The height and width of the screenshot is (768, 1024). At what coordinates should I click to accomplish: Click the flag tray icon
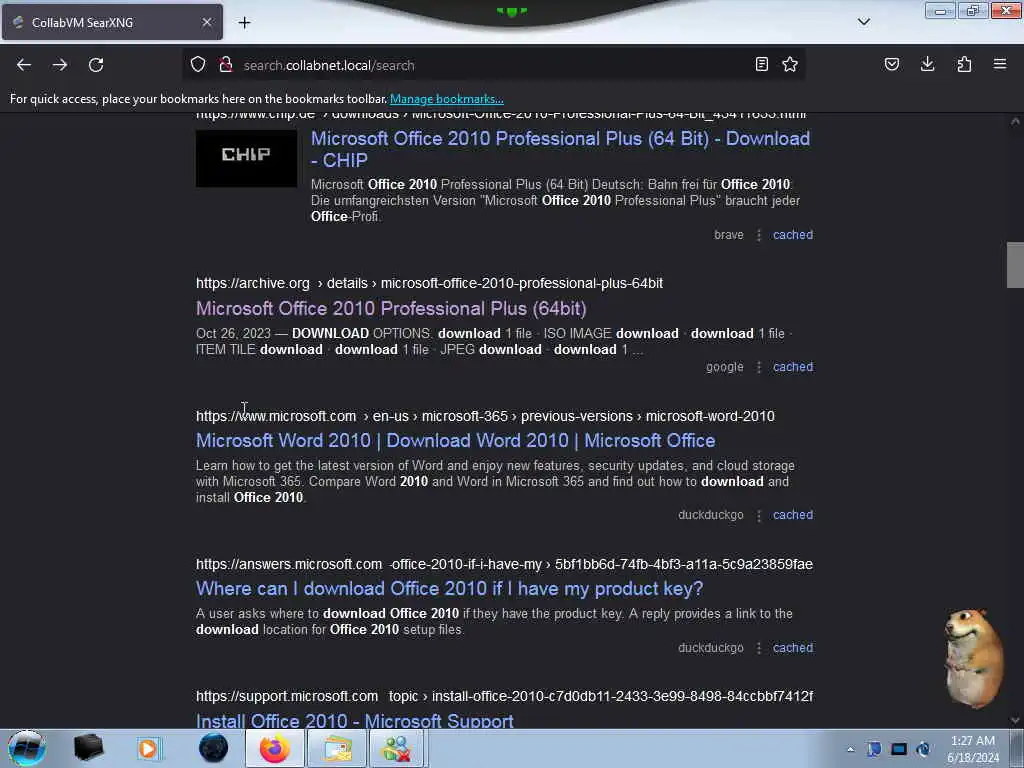tap(874, 749)
